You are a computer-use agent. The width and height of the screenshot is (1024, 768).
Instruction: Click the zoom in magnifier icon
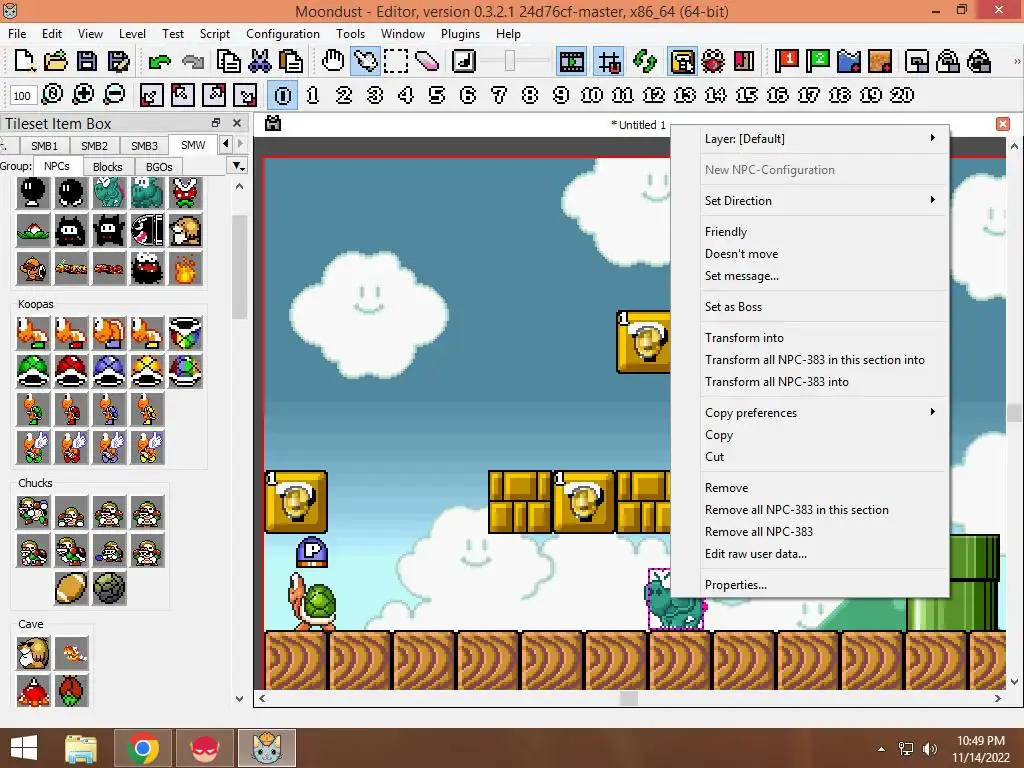point(83,95)
